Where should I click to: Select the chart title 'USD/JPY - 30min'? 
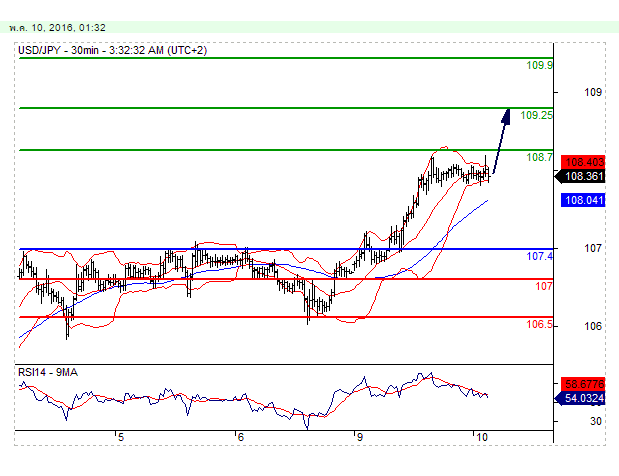[58, 51]
